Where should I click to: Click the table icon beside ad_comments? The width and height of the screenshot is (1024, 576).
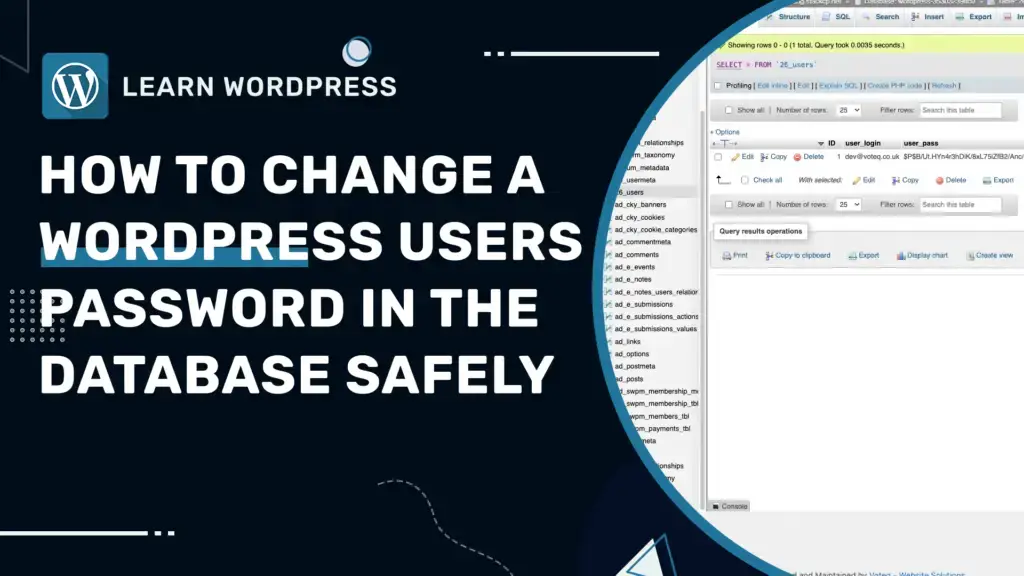(609, 255)
